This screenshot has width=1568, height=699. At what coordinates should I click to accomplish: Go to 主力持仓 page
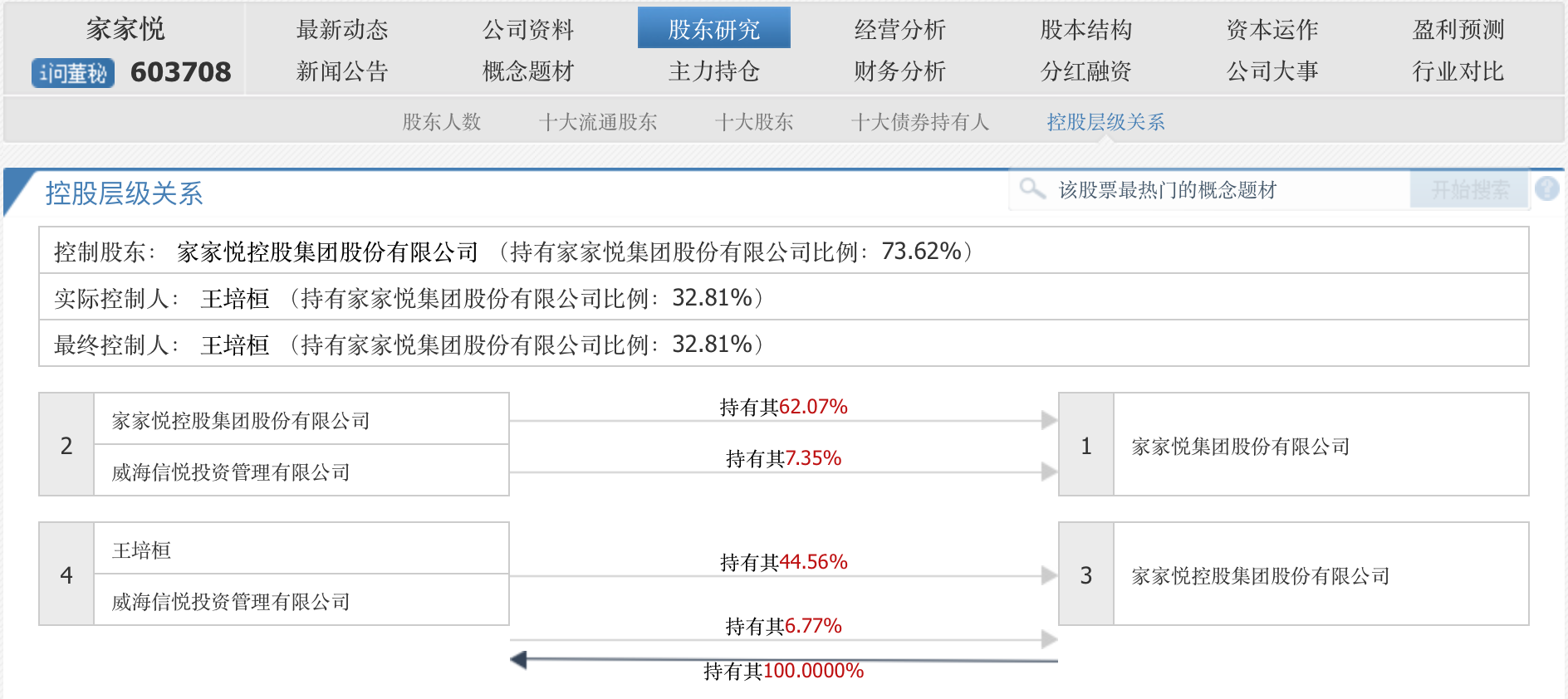click(x=713, y=71)
